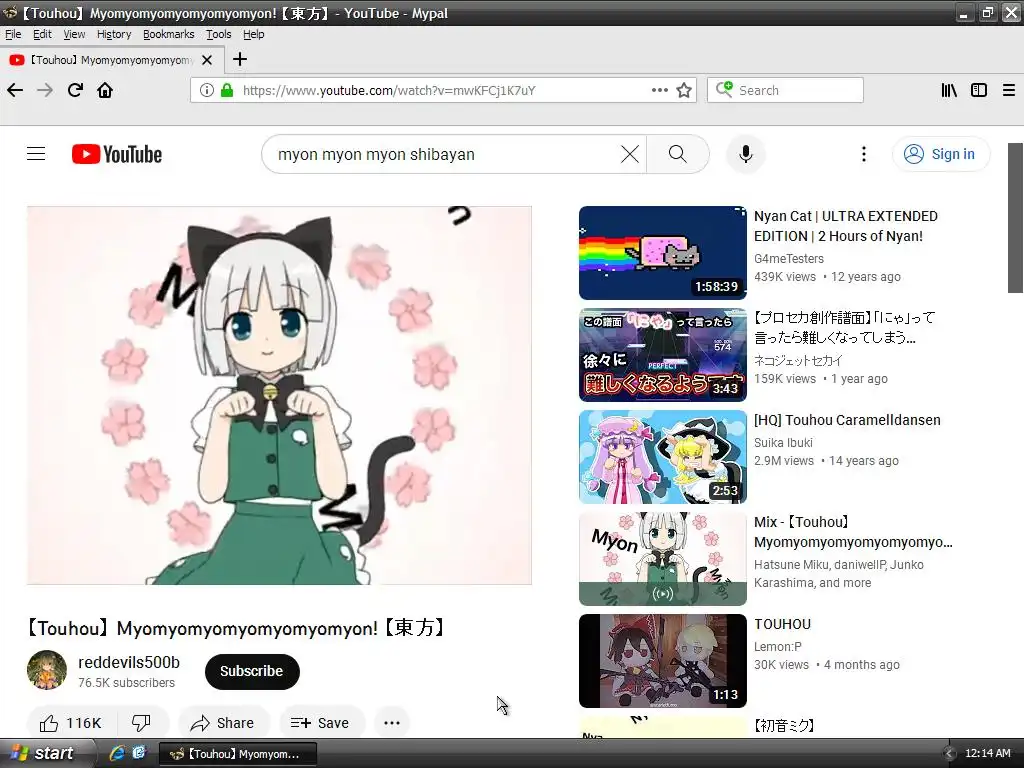Open the Help menu
Screen dimensions: 1024x768
(x=253, y=34)
